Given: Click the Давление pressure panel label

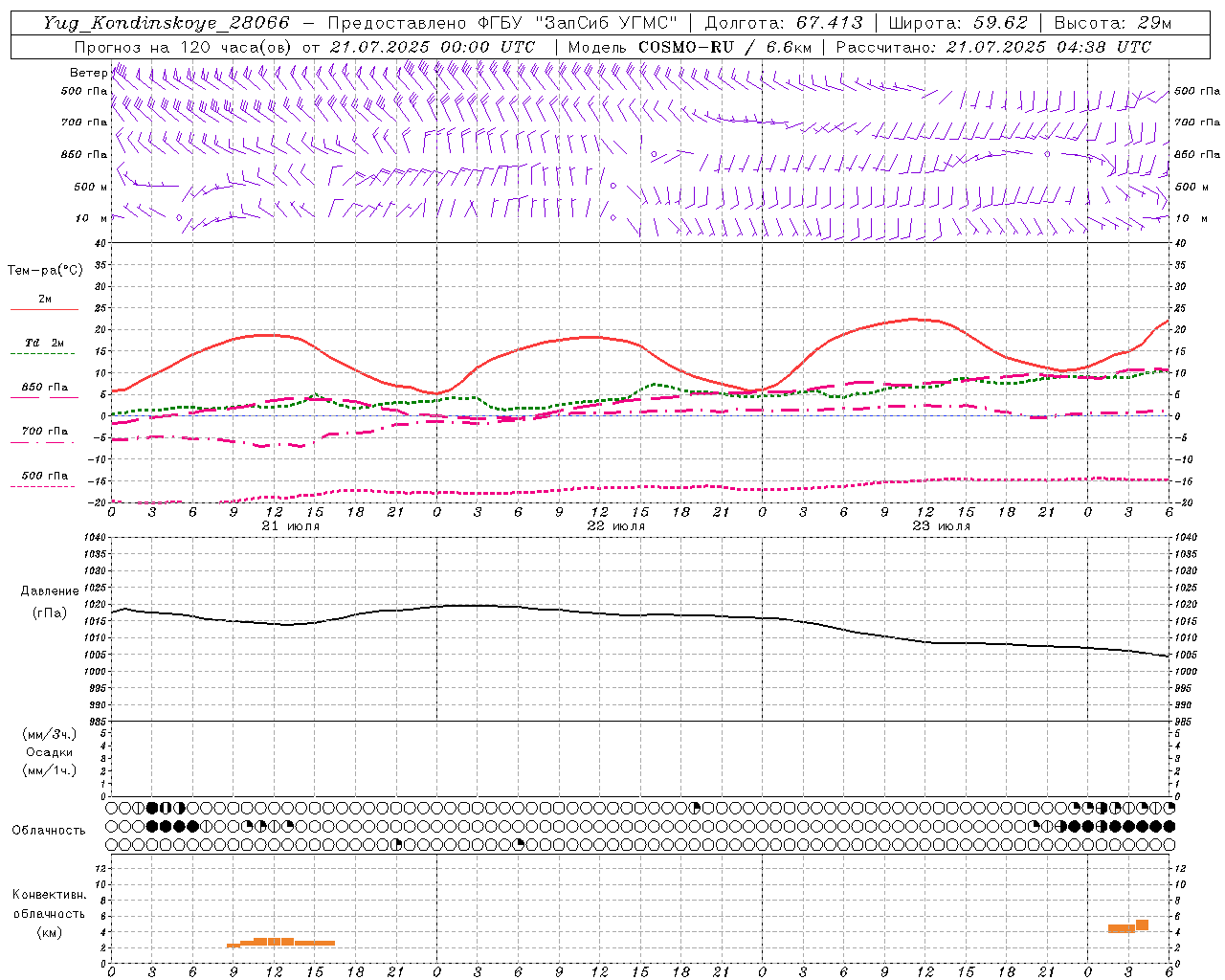Looking at the screenshot, I should [x=50, y=591].
